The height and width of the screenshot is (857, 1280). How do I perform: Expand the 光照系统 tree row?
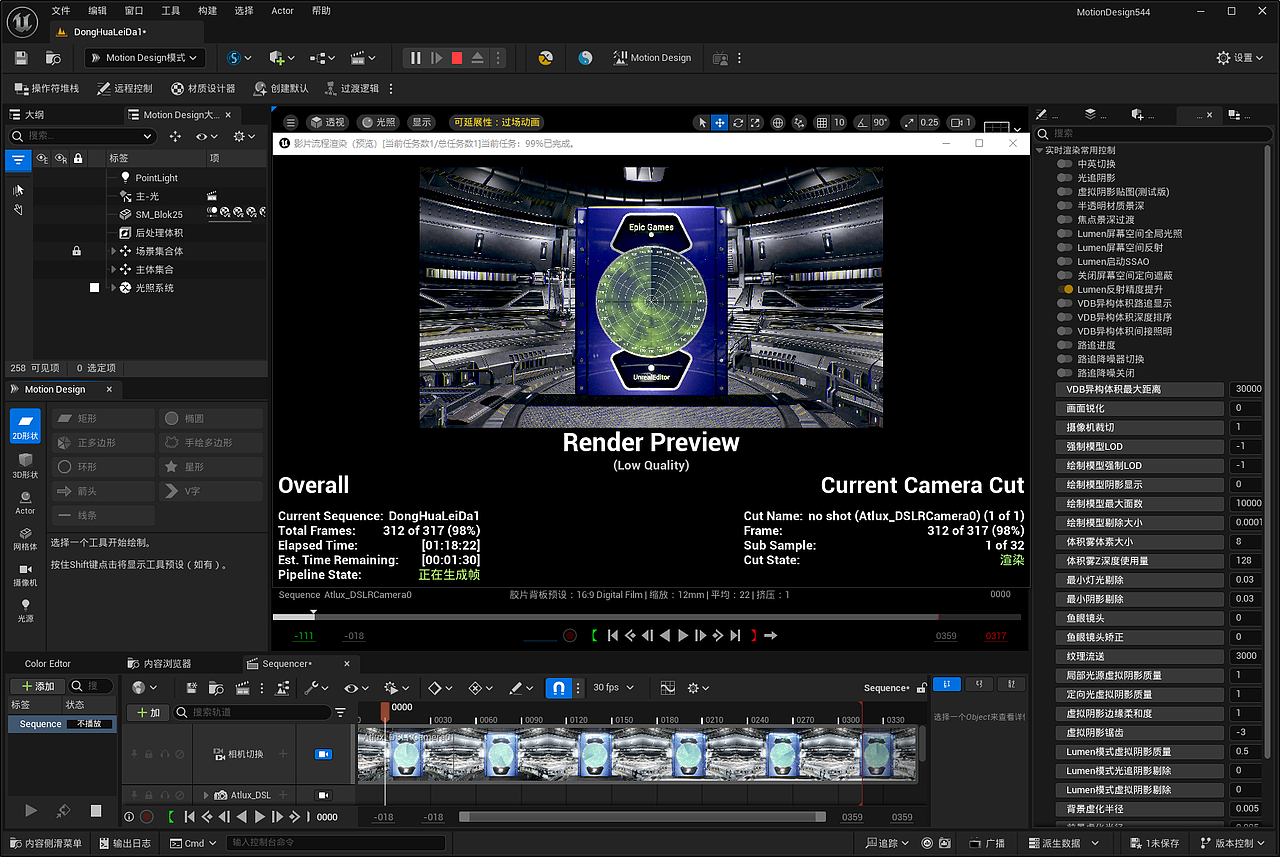coord(114,288)
